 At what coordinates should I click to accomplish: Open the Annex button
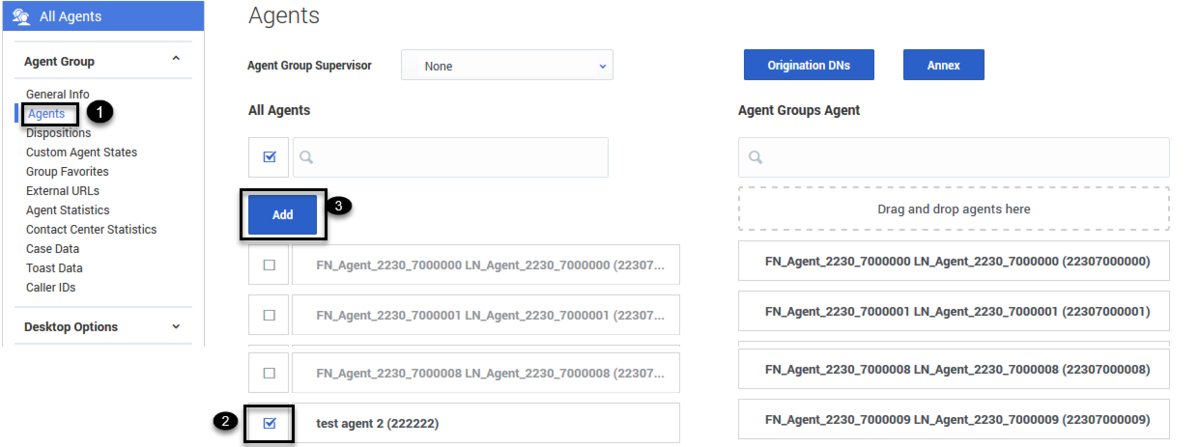[943, 65]
